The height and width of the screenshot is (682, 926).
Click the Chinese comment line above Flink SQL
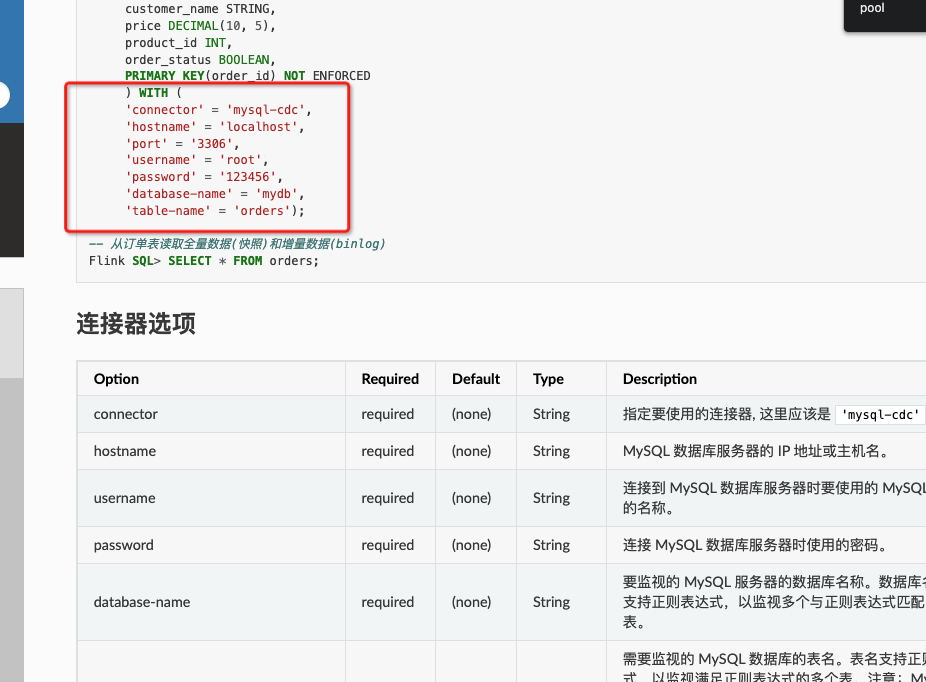[237, 244]
